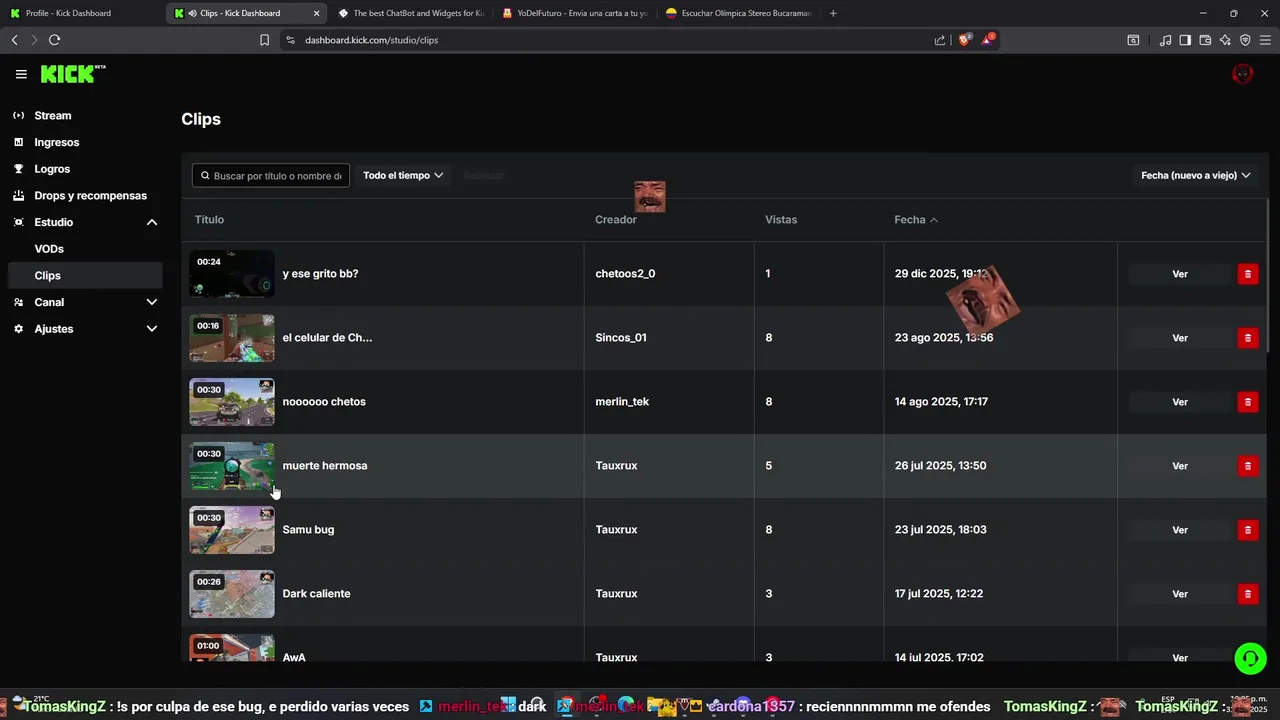Delete the 'Dark caliente' clip
Image resolution: width=1280 pixels, height=720 pixels.
click(1248, 594)
